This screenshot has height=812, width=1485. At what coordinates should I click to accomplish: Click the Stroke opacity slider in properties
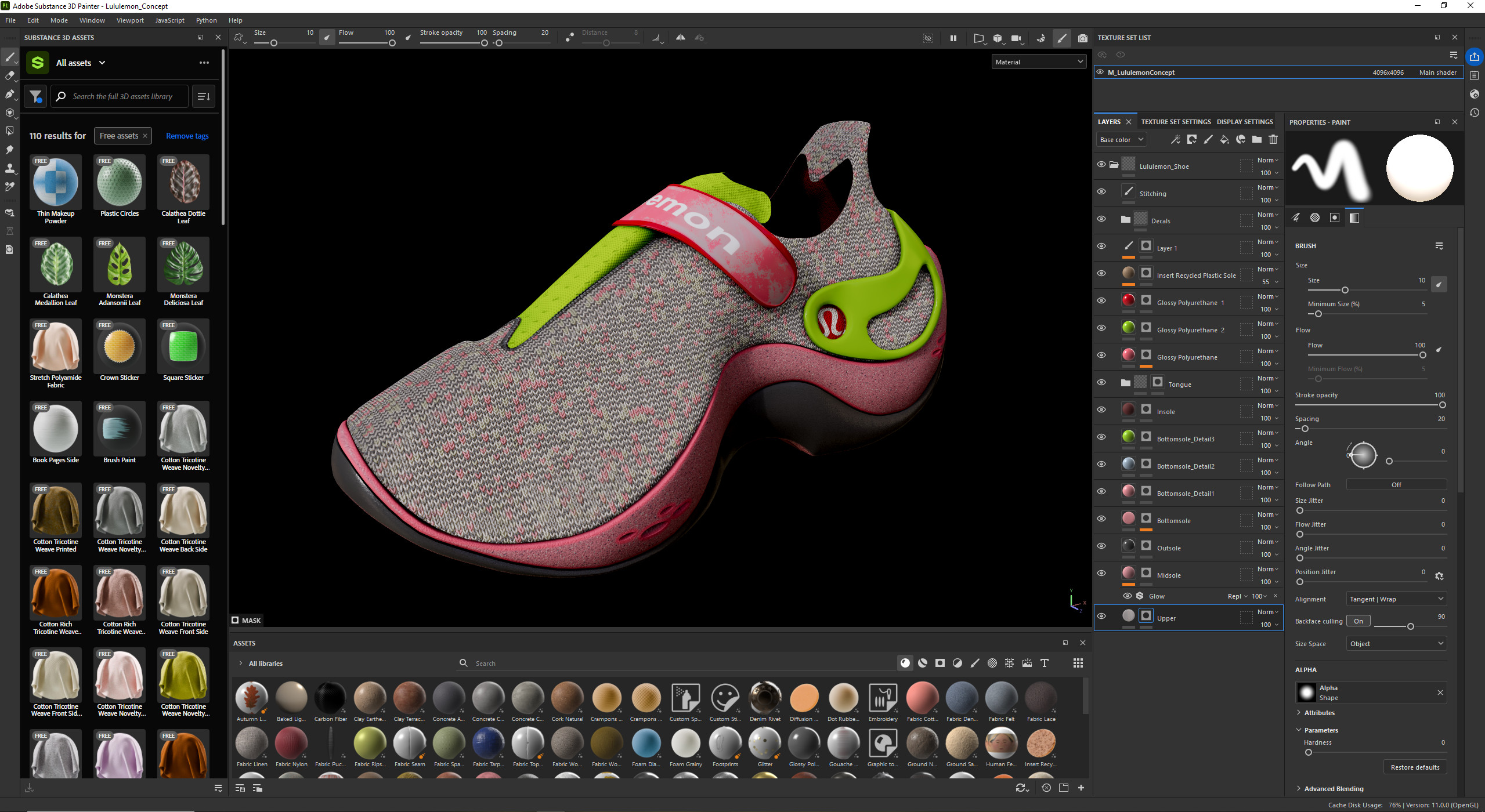pos(1370,405)
